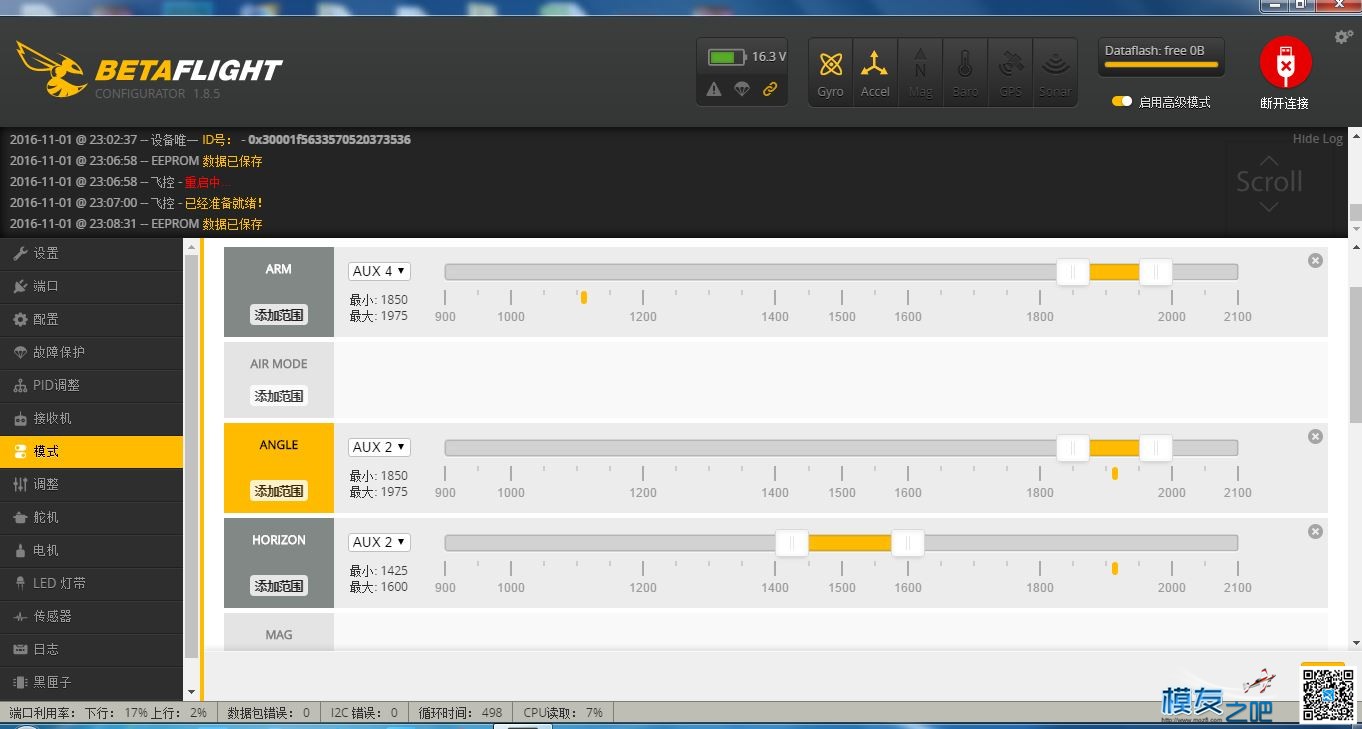Screen dimensions: 1362x729
Task: Click the red USB disconnect icon
Action: 1285,64
